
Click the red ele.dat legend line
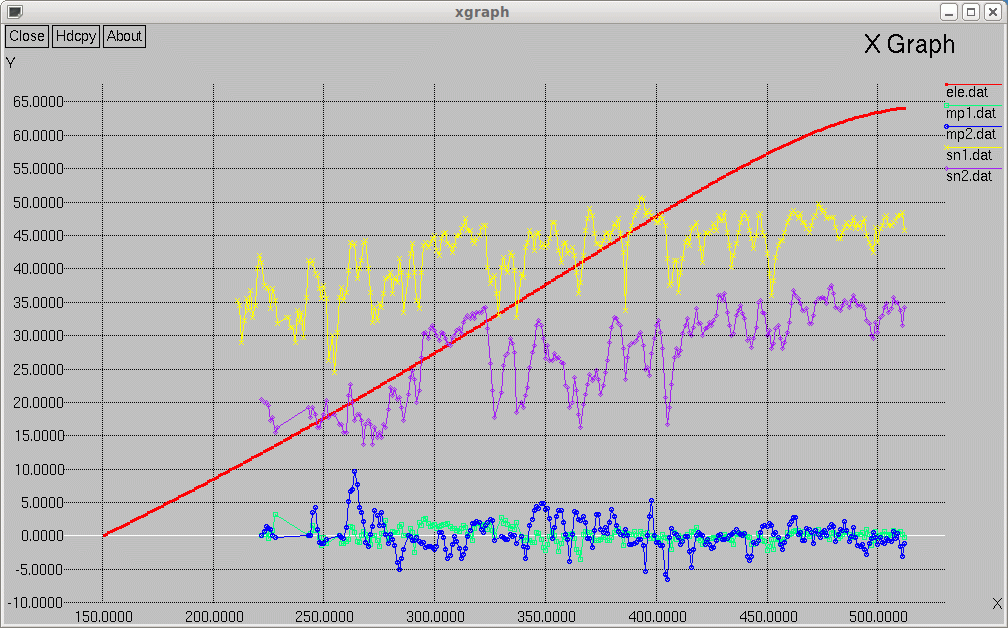click(973, 84)
